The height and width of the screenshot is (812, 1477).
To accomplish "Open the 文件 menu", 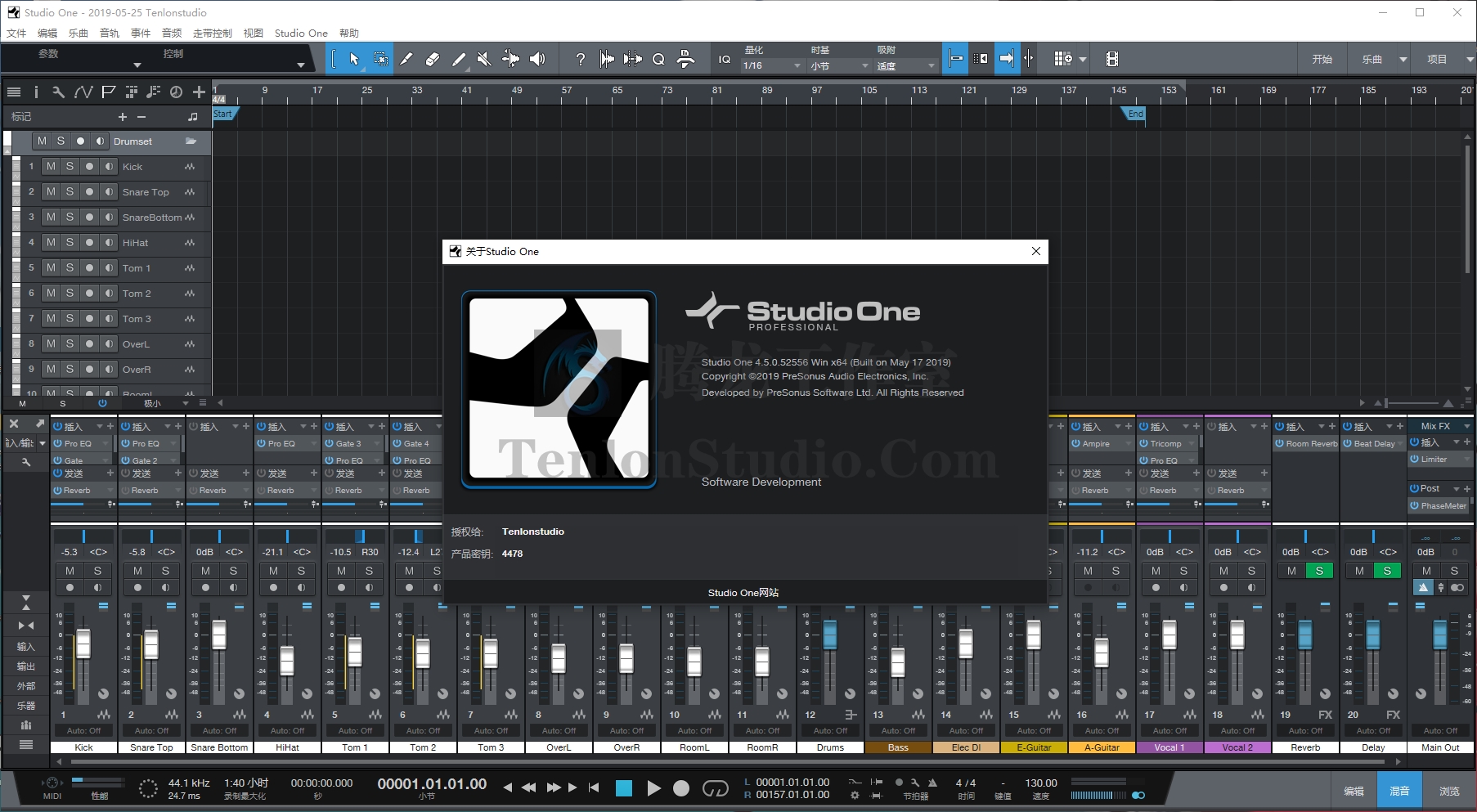I will coord(16,34).
